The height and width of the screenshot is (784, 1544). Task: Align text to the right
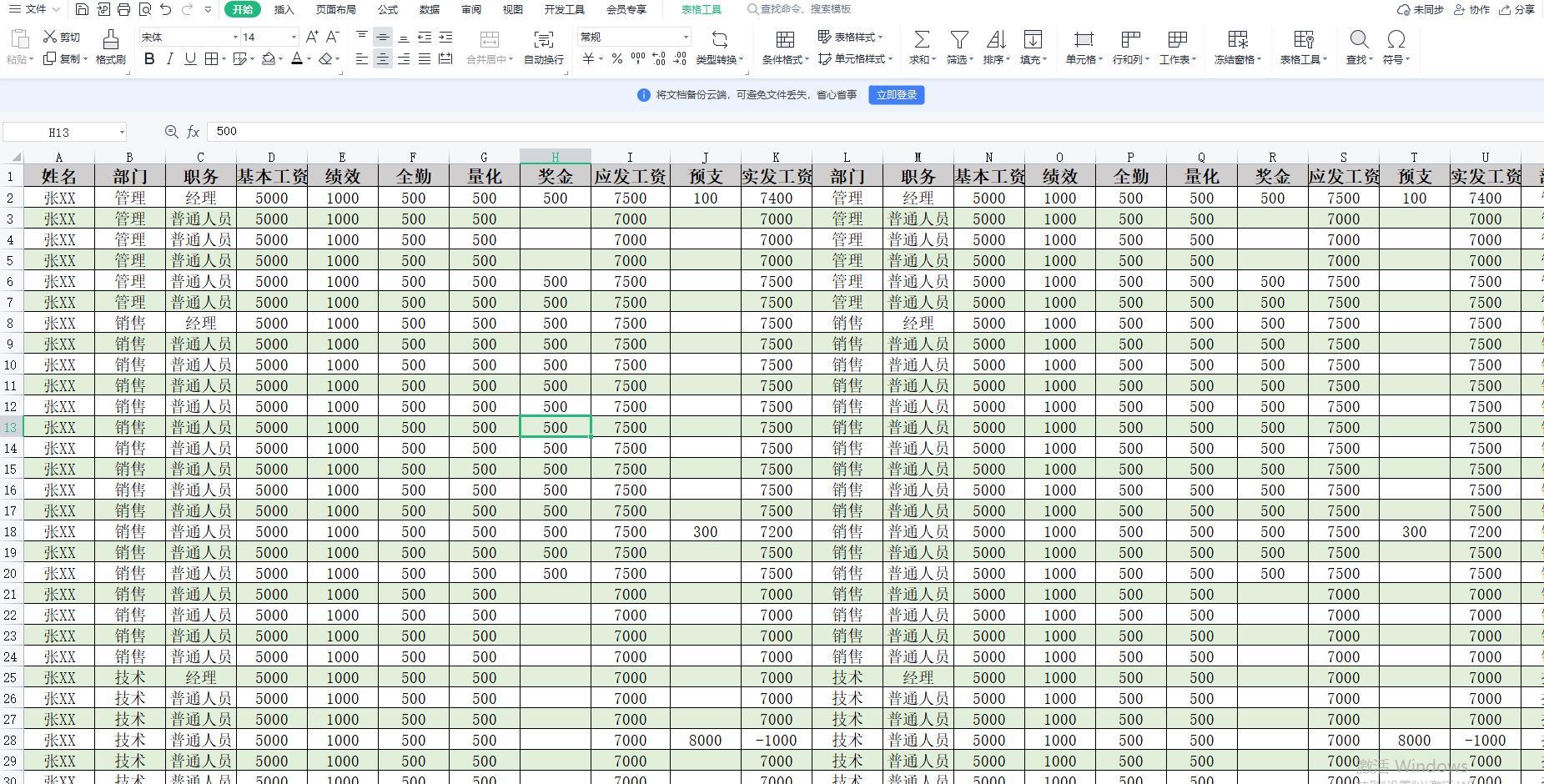coord(404,58)
